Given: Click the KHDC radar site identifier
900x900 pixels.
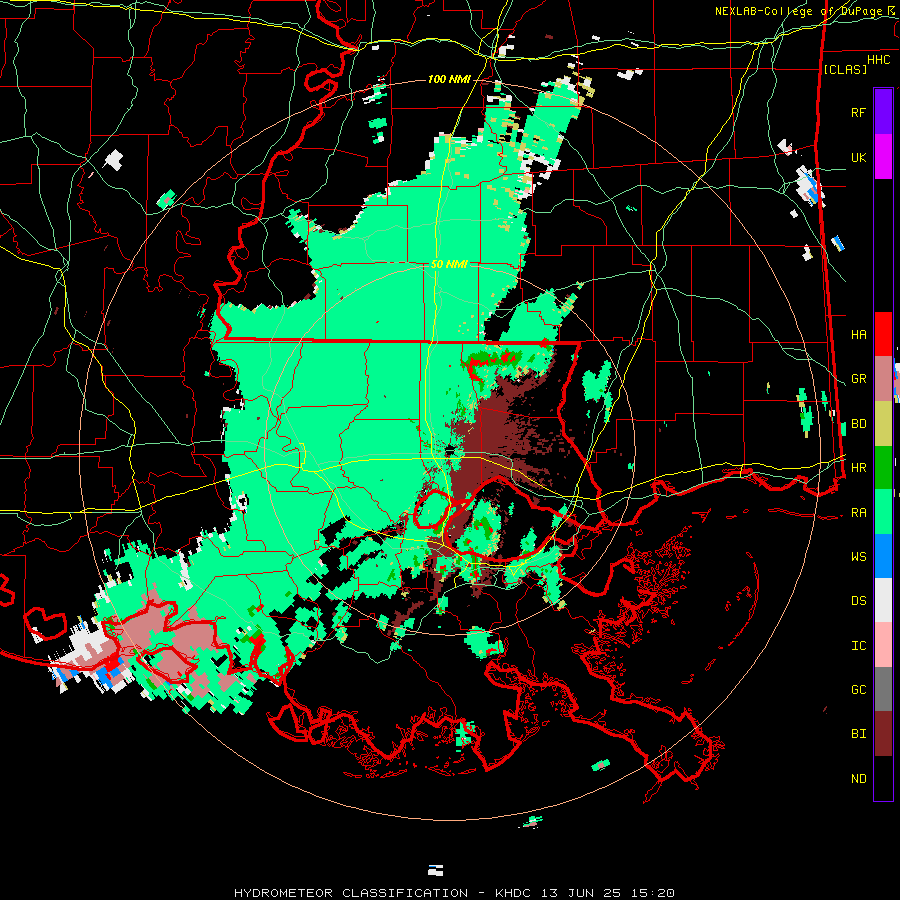Looking at the screenshot, I should (515, 893).
